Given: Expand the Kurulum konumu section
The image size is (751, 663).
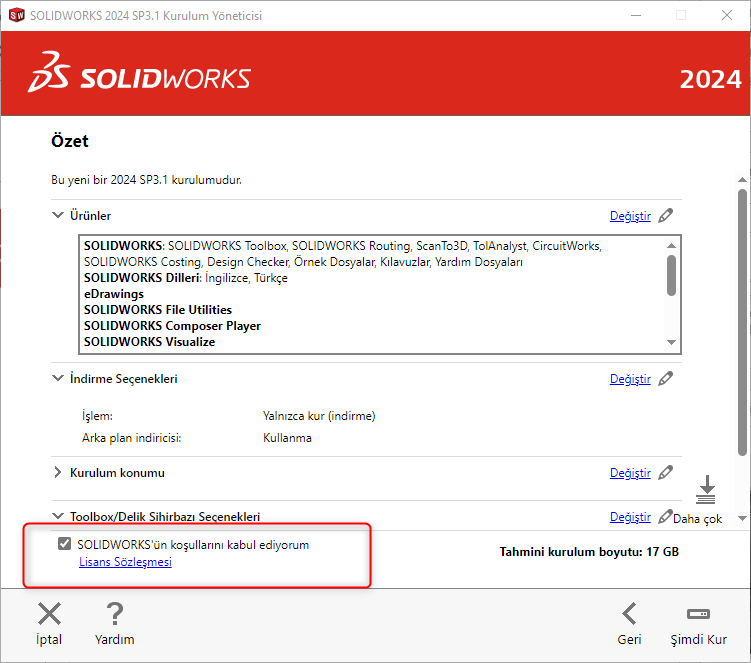Looking at the screenshot, I should [57, 472].
